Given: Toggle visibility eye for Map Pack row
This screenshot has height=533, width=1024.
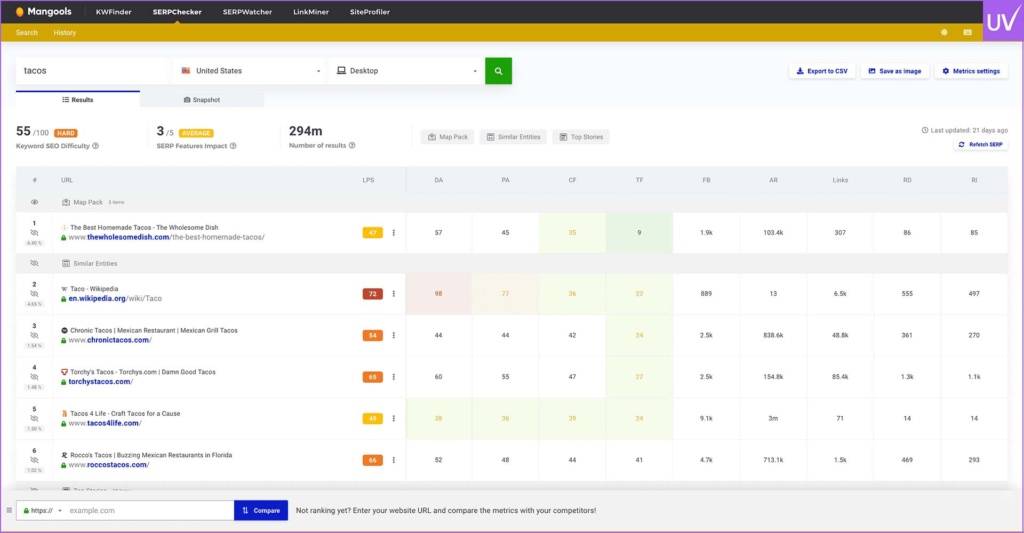Looking at the screenshot, I should (34, 202).
